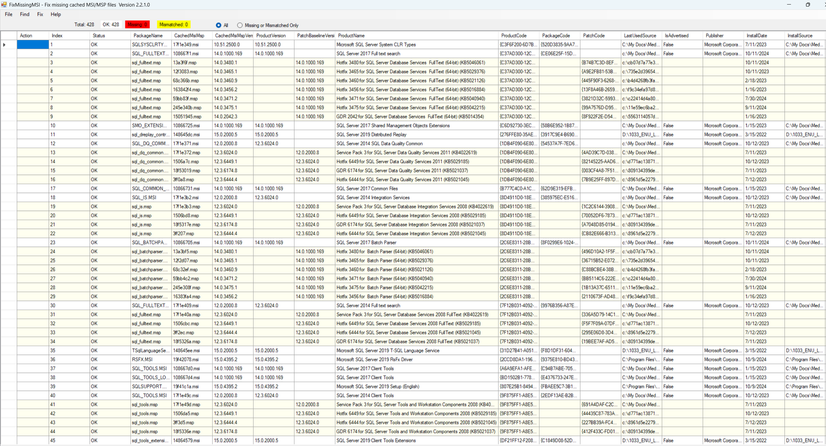The width and height of the screenshot is (826, 446).
Task: Open the Help menu
Action: pyautogui.click(x=55, y=14)
